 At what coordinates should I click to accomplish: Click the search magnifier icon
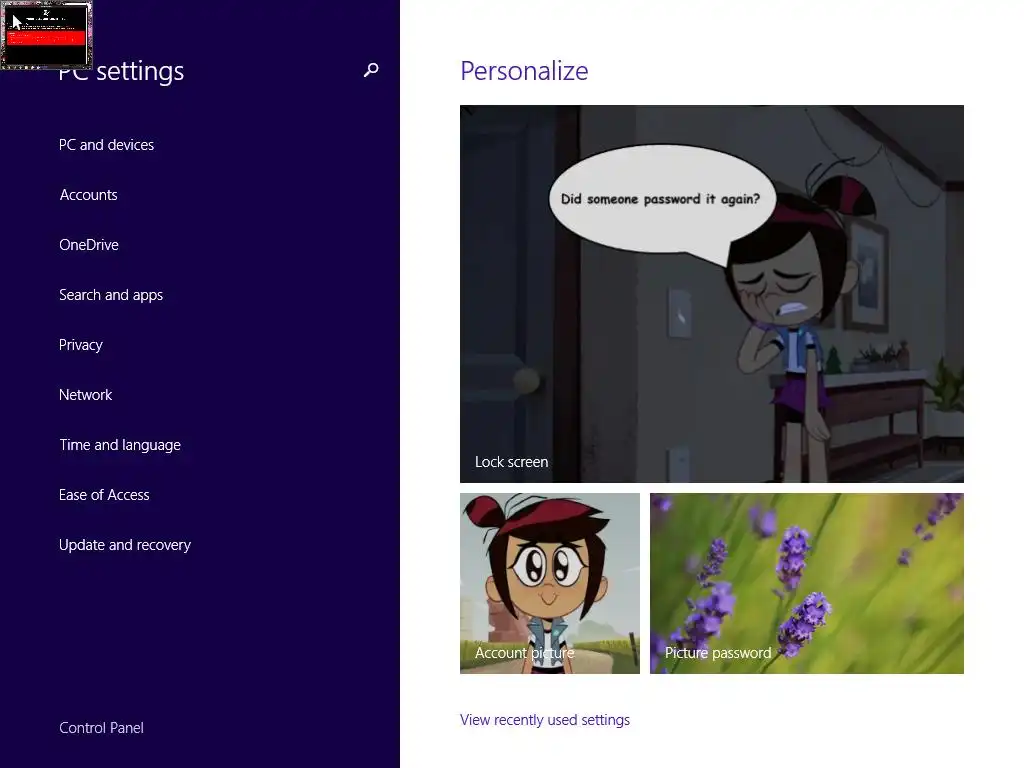371,70
